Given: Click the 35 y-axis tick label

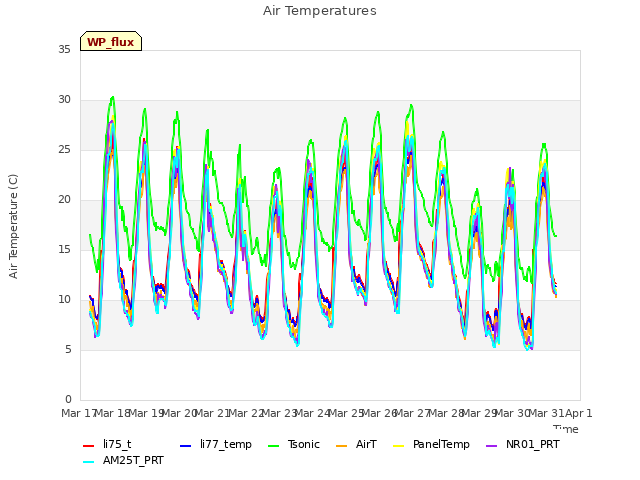Looking at the screenshot, I should [x=64, y=49].
